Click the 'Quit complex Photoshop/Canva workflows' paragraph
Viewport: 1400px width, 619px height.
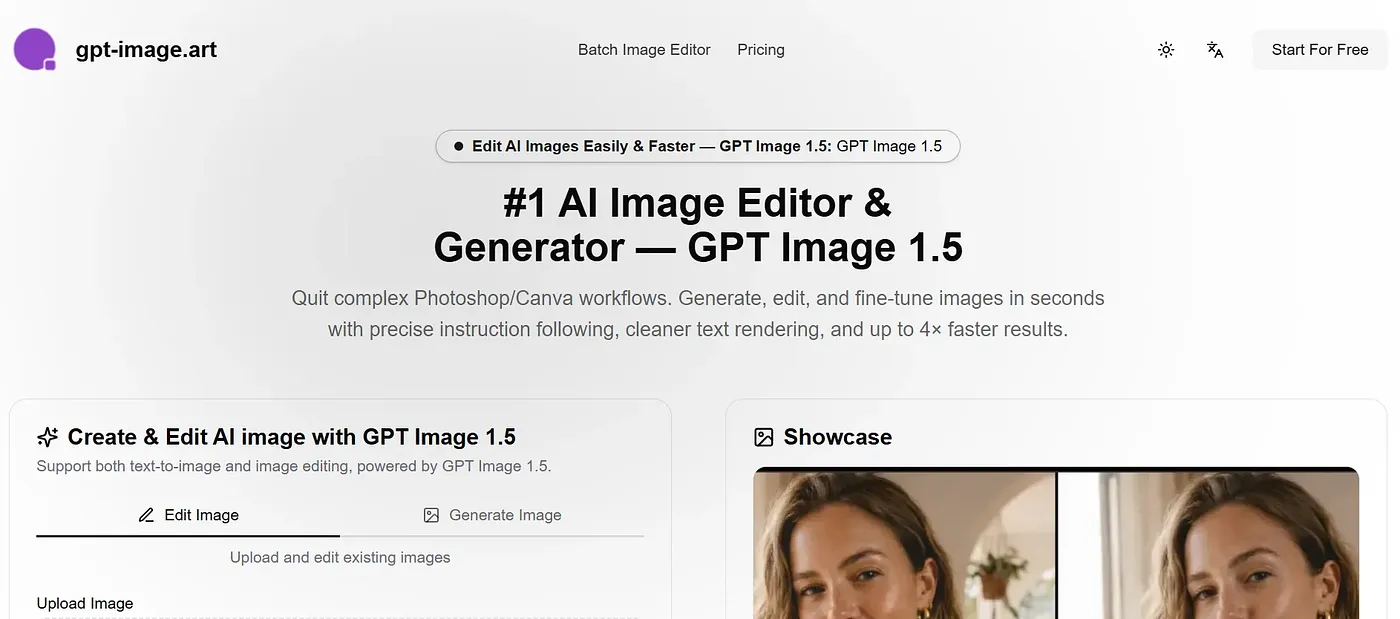(698, 314)
